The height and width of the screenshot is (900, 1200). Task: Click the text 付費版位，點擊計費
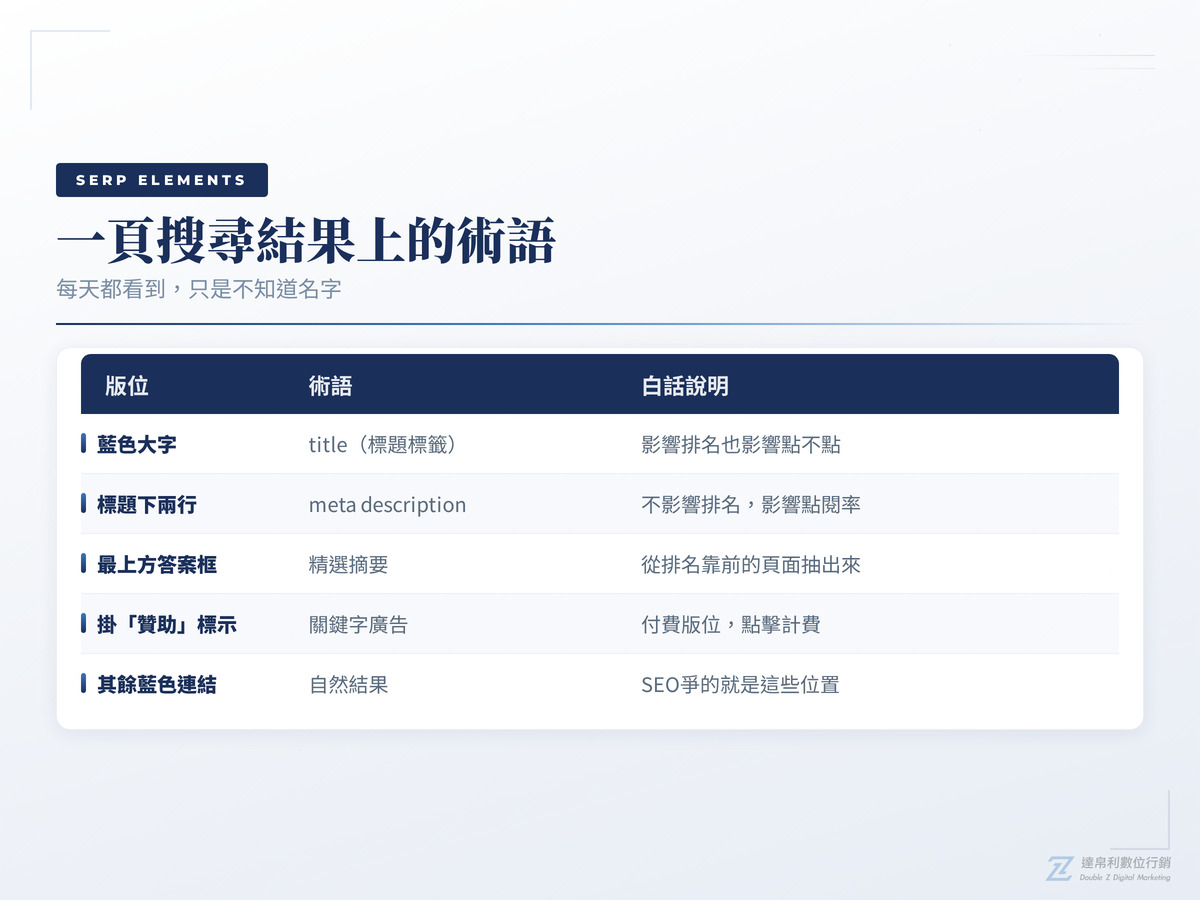731,625
